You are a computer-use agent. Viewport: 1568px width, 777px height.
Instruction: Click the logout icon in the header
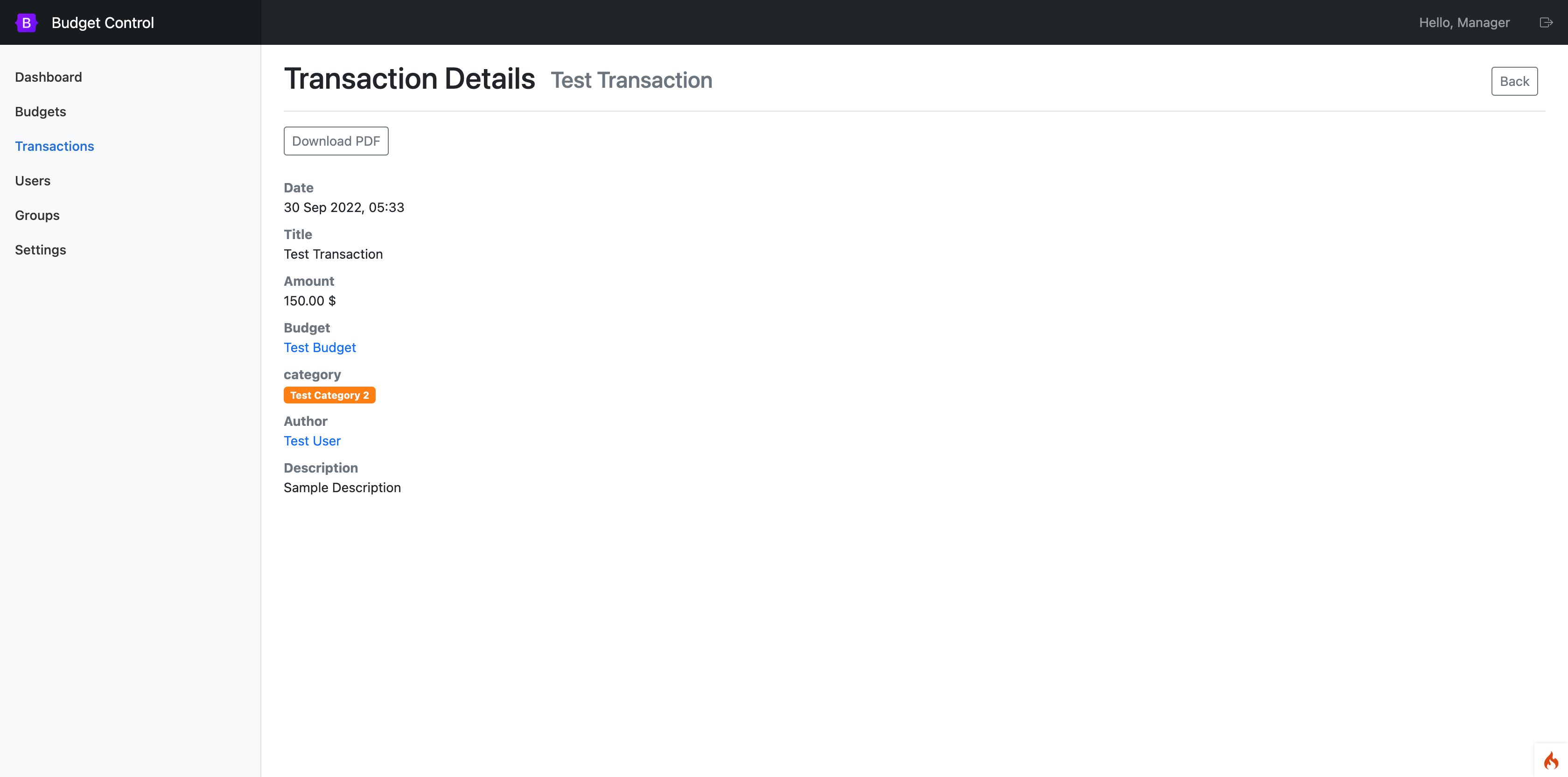click(1546, 22)
